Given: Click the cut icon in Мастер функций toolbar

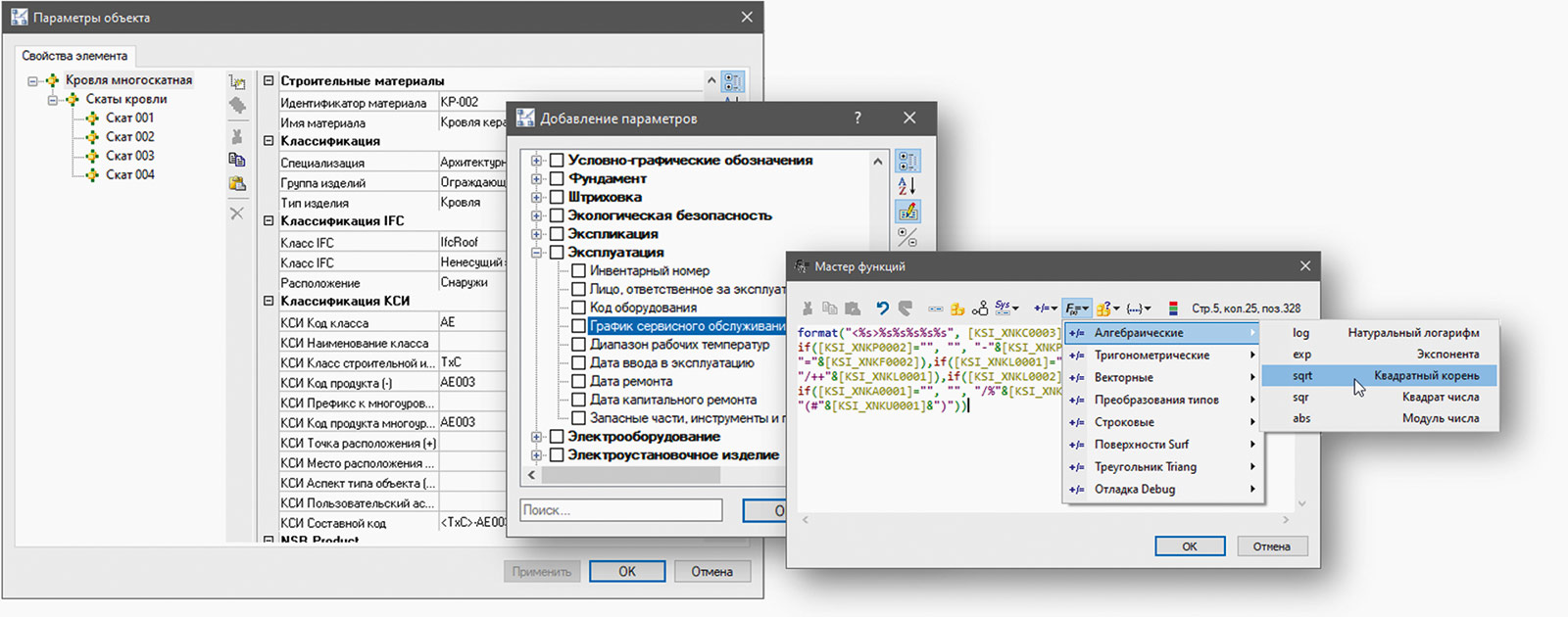Looking at the screenshot, I should point(808,308).
